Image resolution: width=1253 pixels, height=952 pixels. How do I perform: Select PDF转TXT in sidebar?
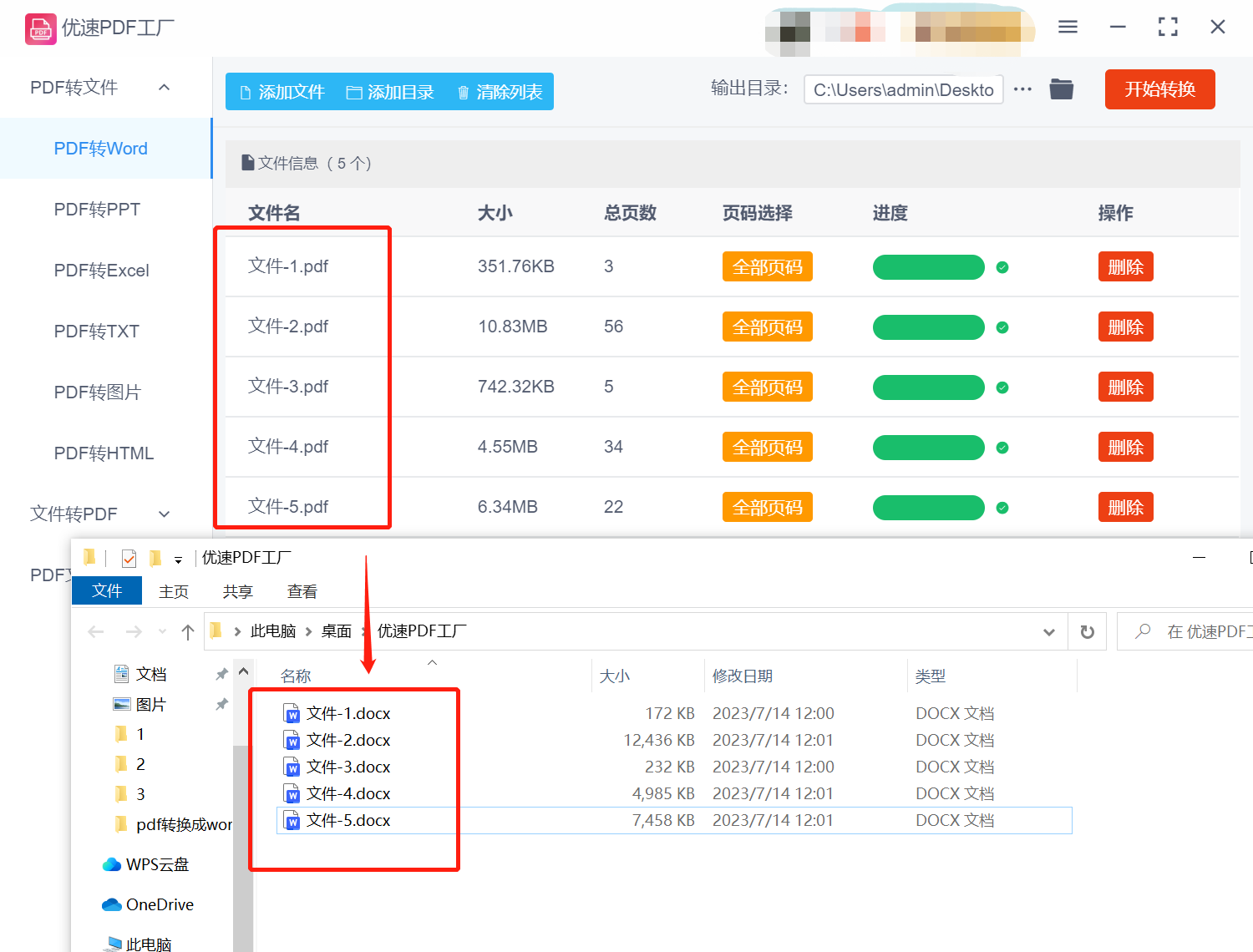pos(106,332)
